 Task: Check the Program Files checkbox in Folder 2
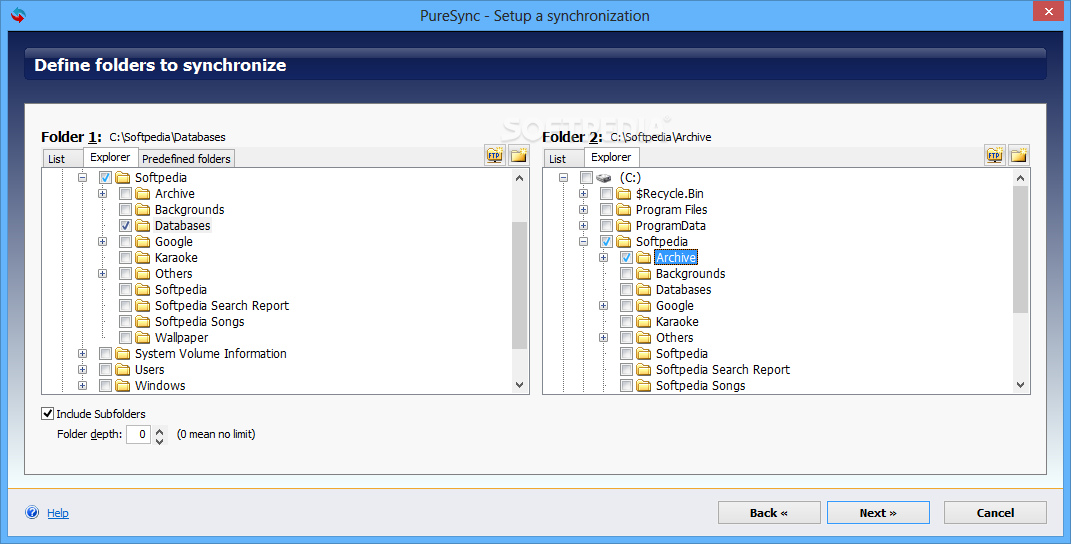coord(607,210)
